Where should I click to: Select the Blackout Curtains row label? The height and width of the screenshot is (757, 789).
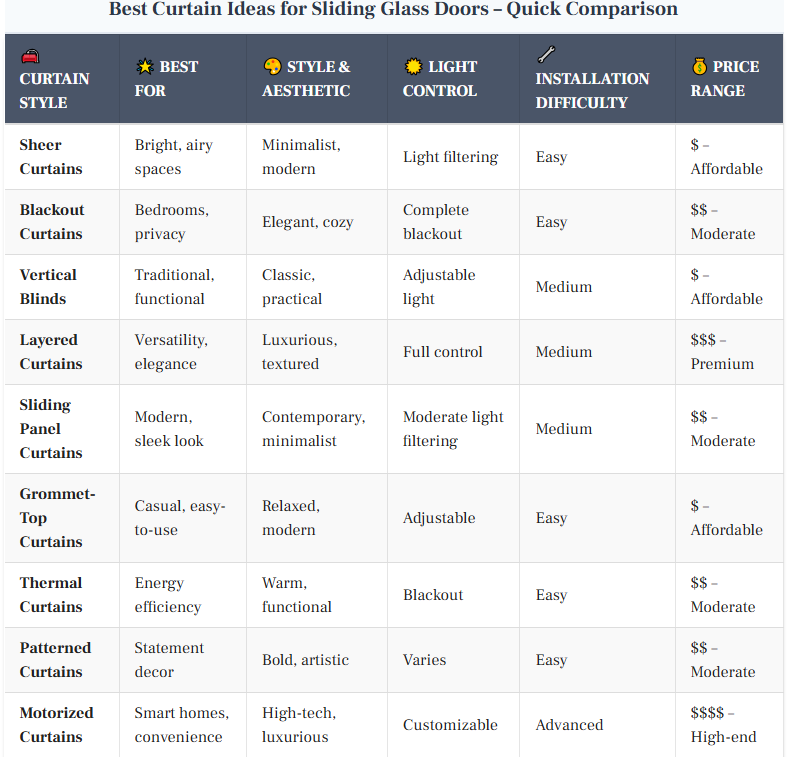[x=52, y=222]
